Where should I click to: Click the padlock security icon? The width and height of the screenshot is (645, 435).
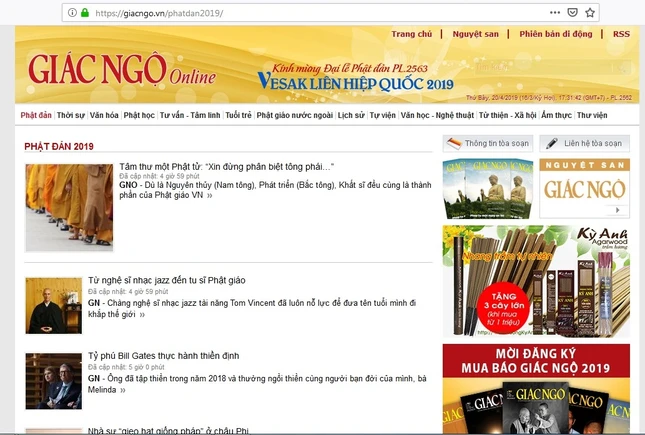[87, 13]
